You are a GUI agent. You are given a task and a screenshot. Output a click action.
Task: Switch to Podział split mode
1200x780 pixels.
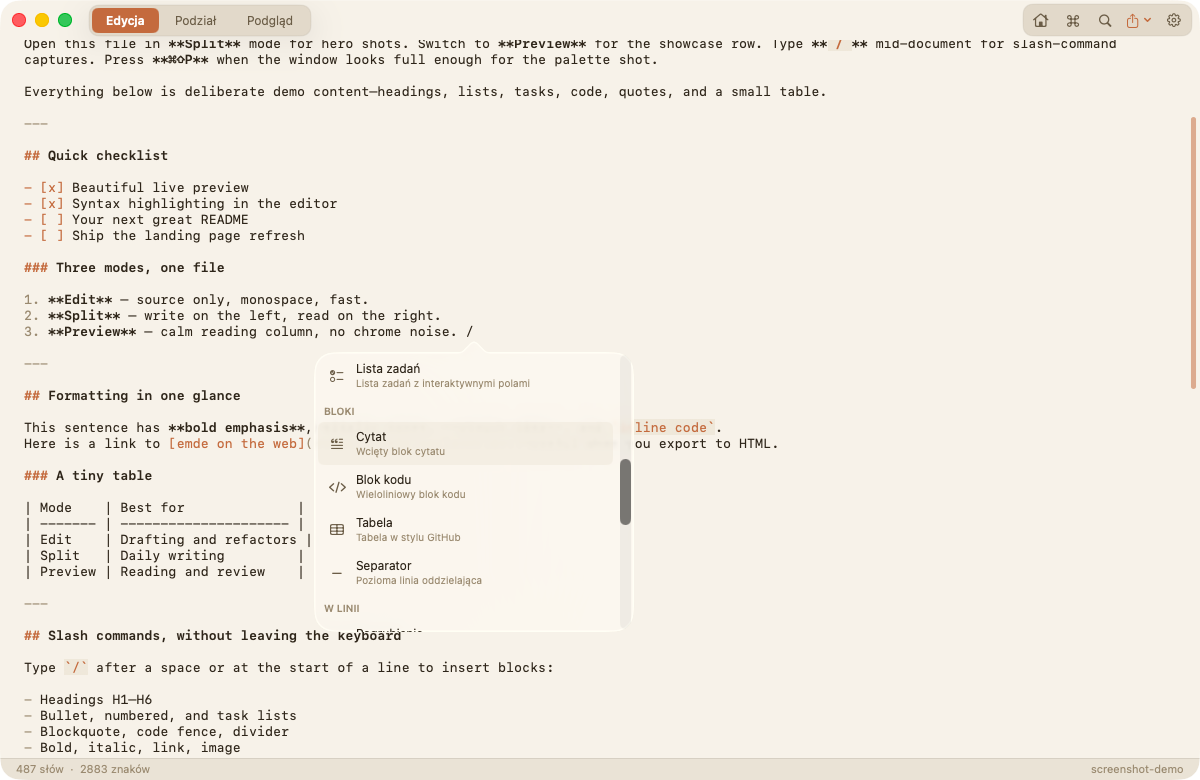click(196, 20)
